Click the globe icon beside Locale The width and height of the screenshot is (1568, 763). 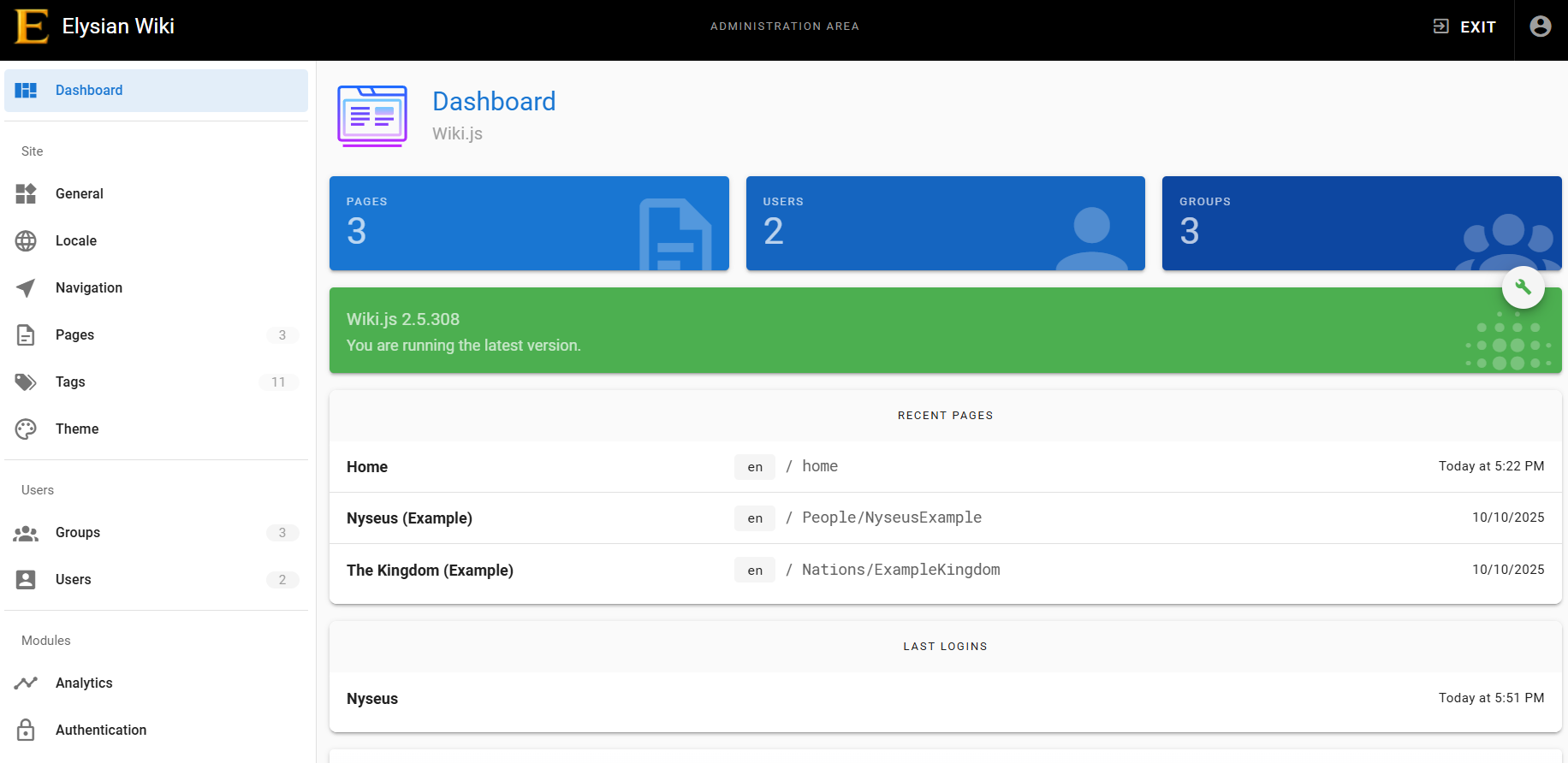tap(26, 241)
